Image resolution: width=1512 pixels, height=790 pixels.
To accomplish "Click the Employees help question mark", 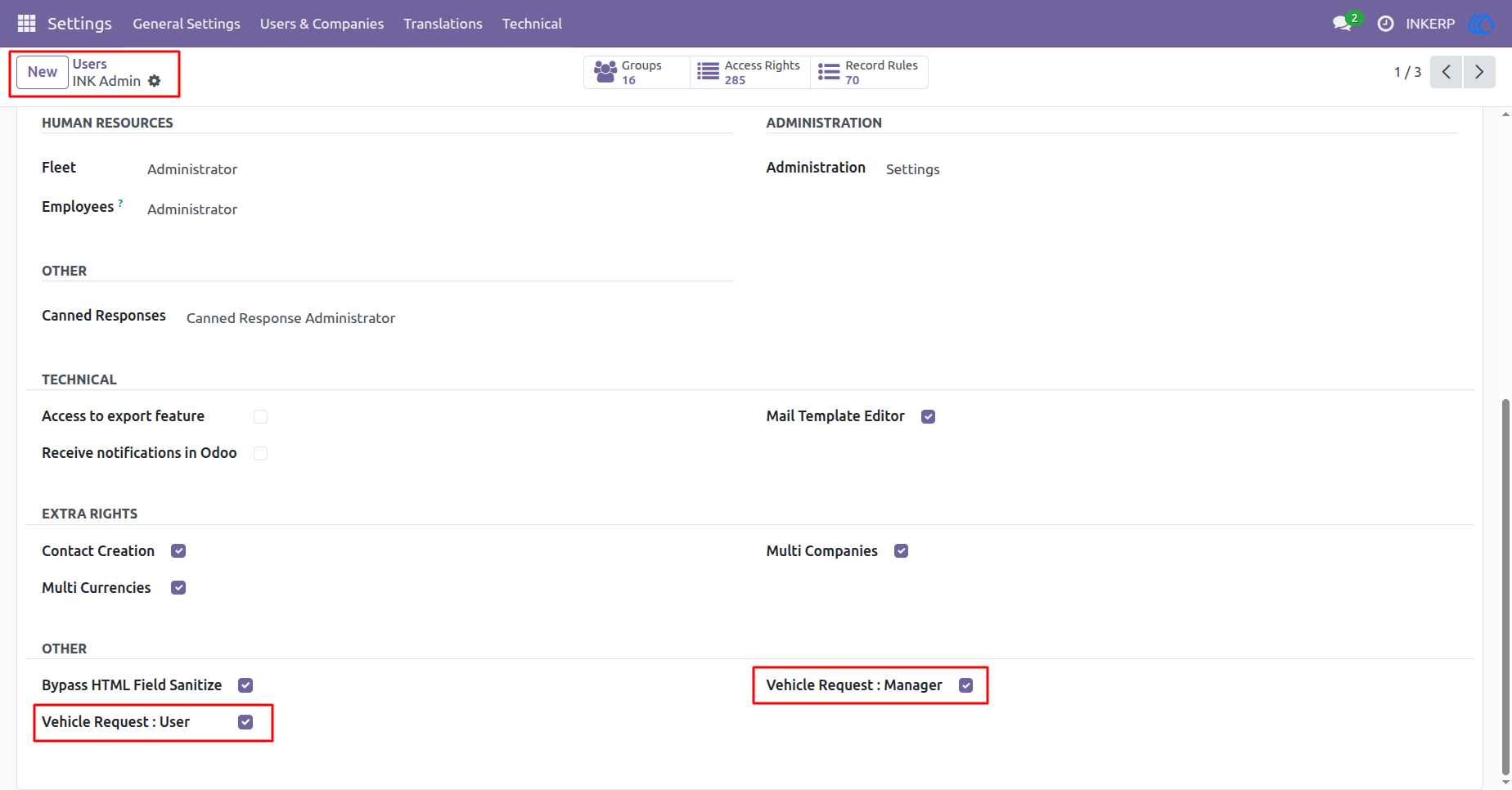I will click(120, 203).
